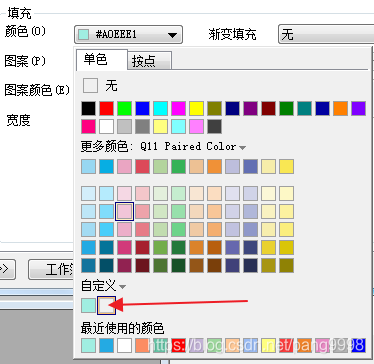Choose the bright yellow Q11 Paired palette swatch
Viewport: 374px width, 364px height.
(286, 167)
